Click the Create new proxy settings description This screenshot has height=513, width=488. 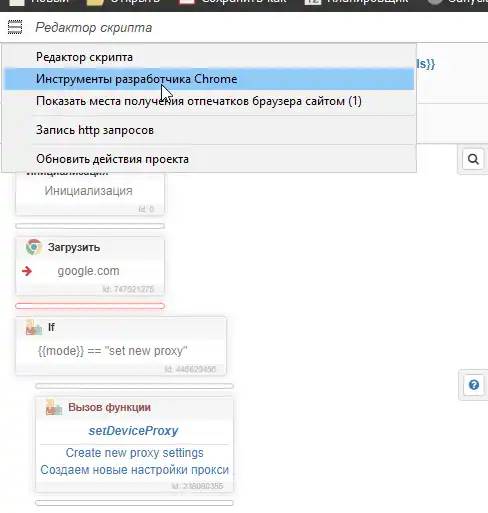tap(134, 453)
